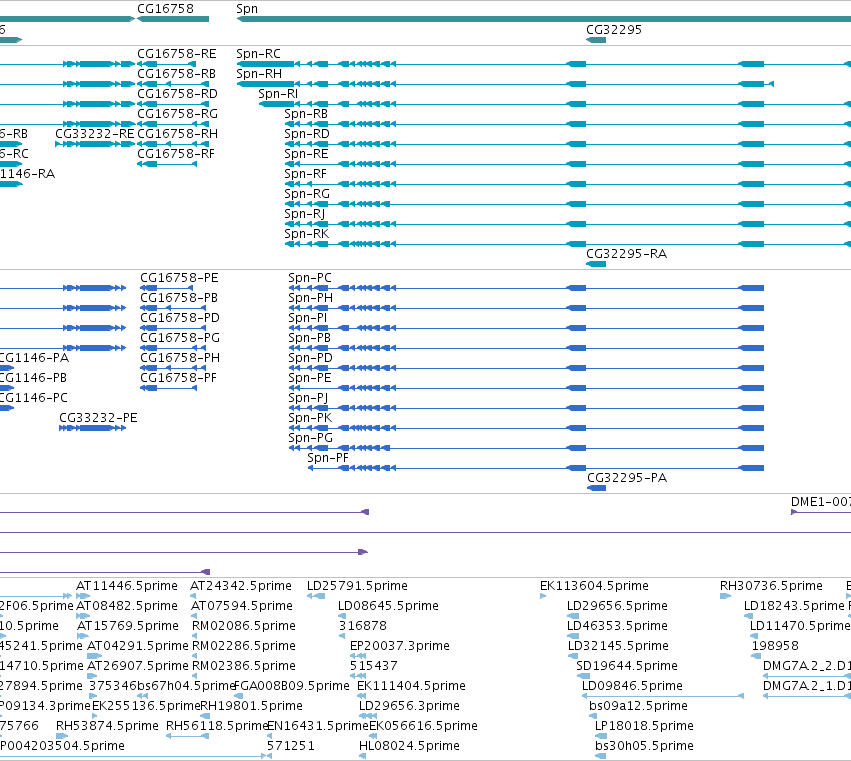Viewport: 851px width, 761px height.
Task: Open transcript Spn-RH label
Action: pyautogui.click(x=259, y=74)
